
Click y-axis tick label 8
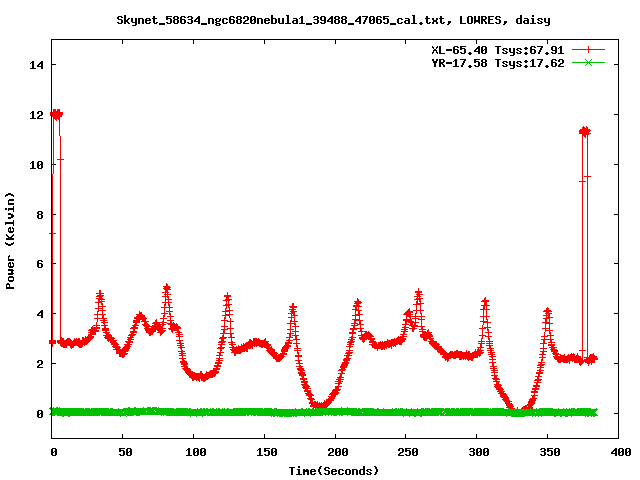click(40, 215)
